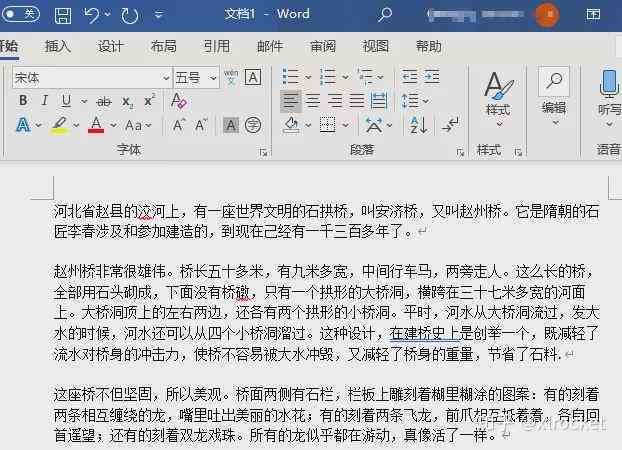The image size is (622, 450).
Task: Open the 编辑 editing menu
Action: tap(554, 97)
